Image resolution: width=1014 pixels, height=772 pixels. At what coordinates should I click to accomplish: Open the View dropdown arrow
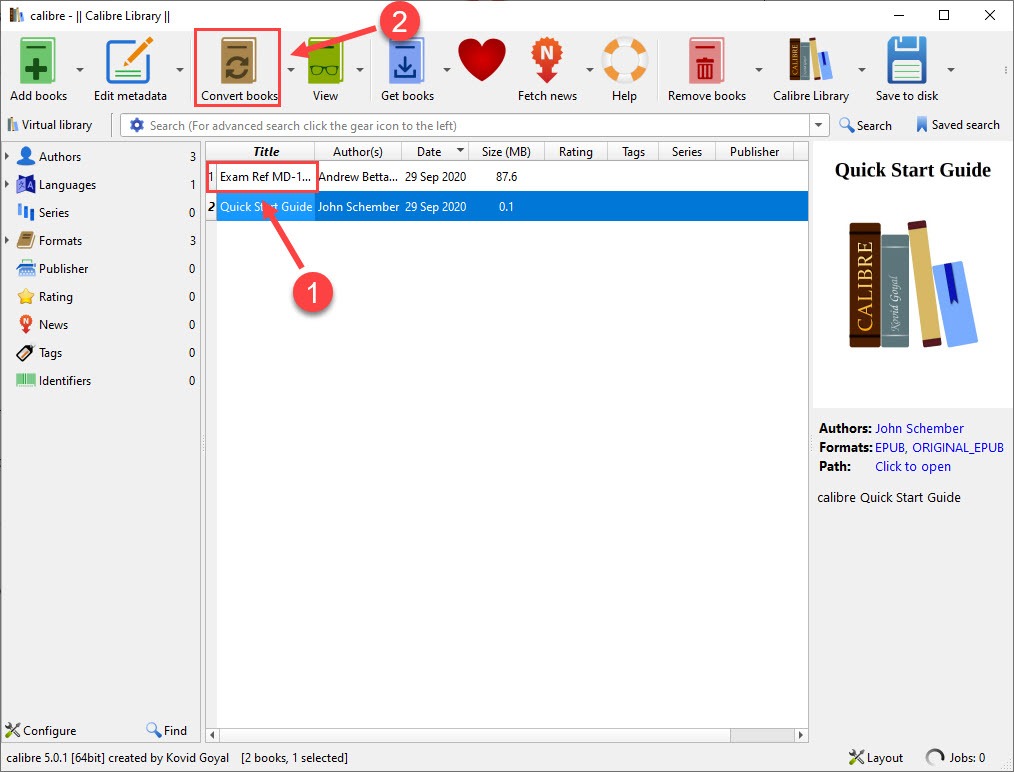360,69
